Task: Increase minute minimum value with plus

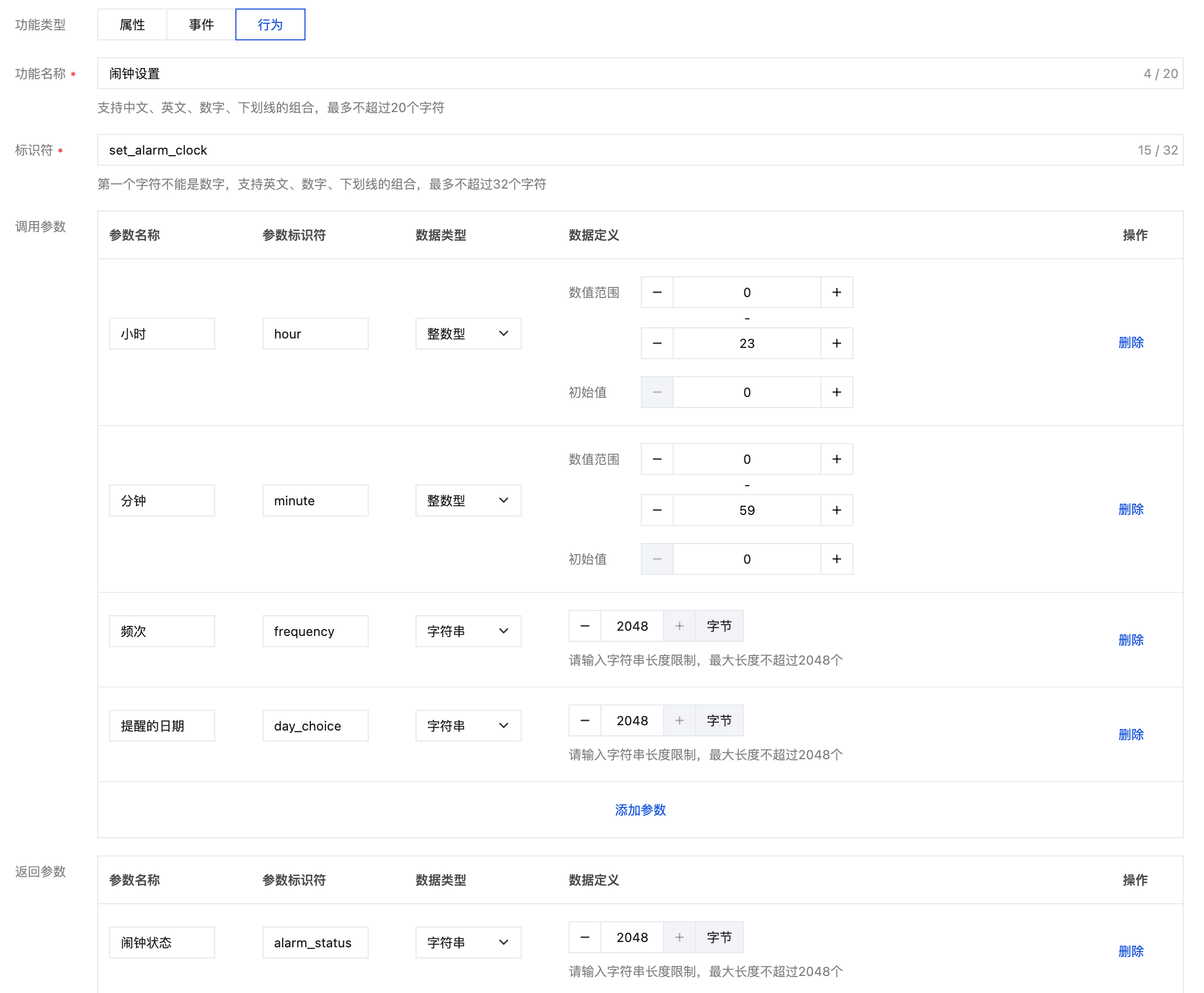Action: click(836, 460)
